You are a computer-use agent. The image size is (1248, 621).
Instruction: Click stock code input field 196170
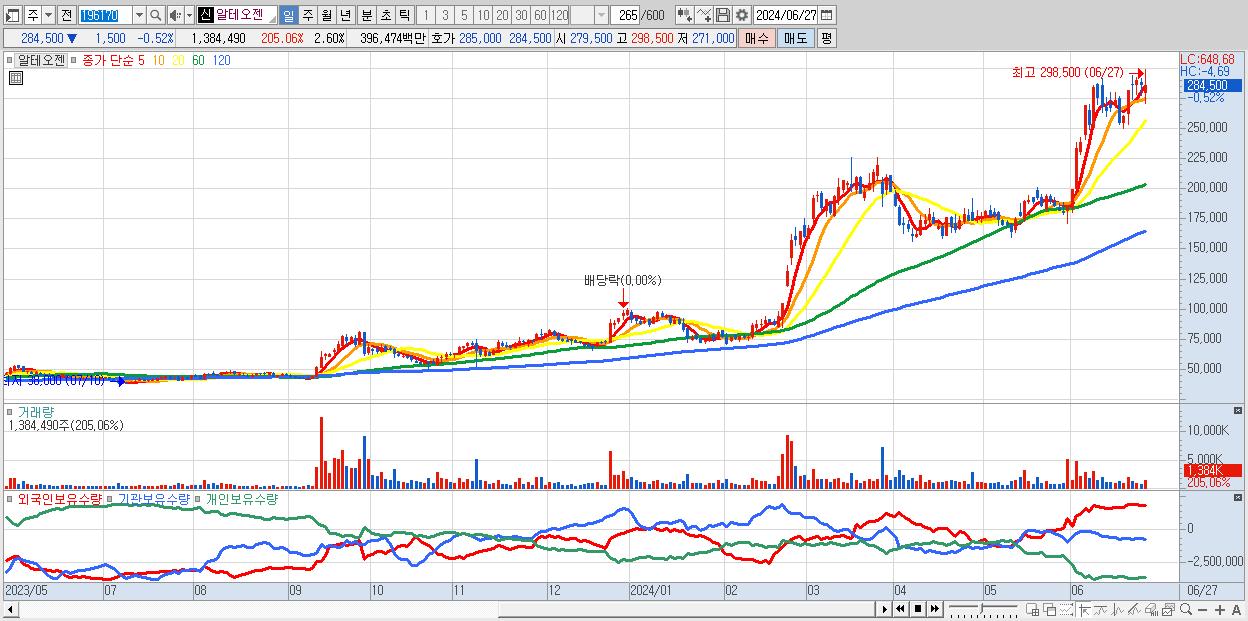click(105, 15)
